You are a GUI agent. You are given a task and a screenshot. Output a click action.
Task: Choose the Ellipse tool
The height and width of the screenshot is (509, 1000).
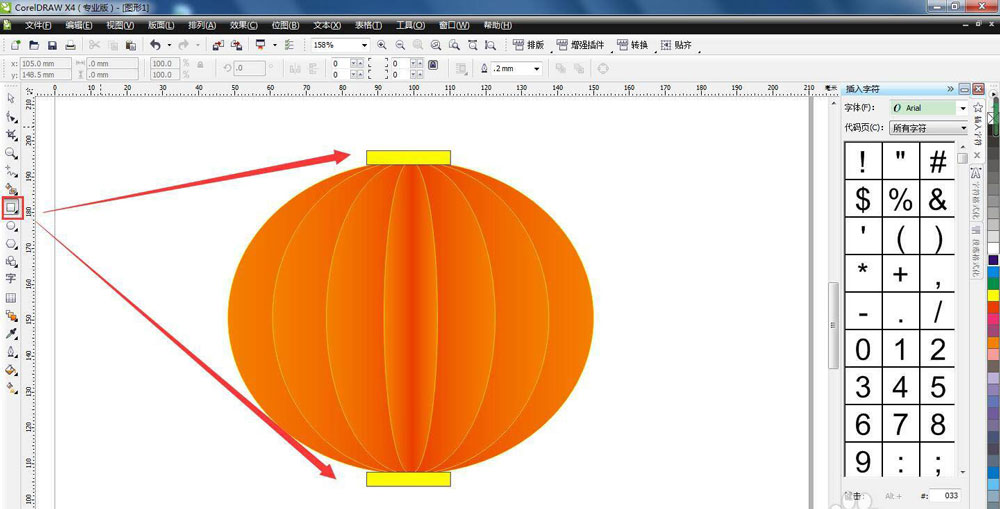pyautogui.click(x=11, y=226)
